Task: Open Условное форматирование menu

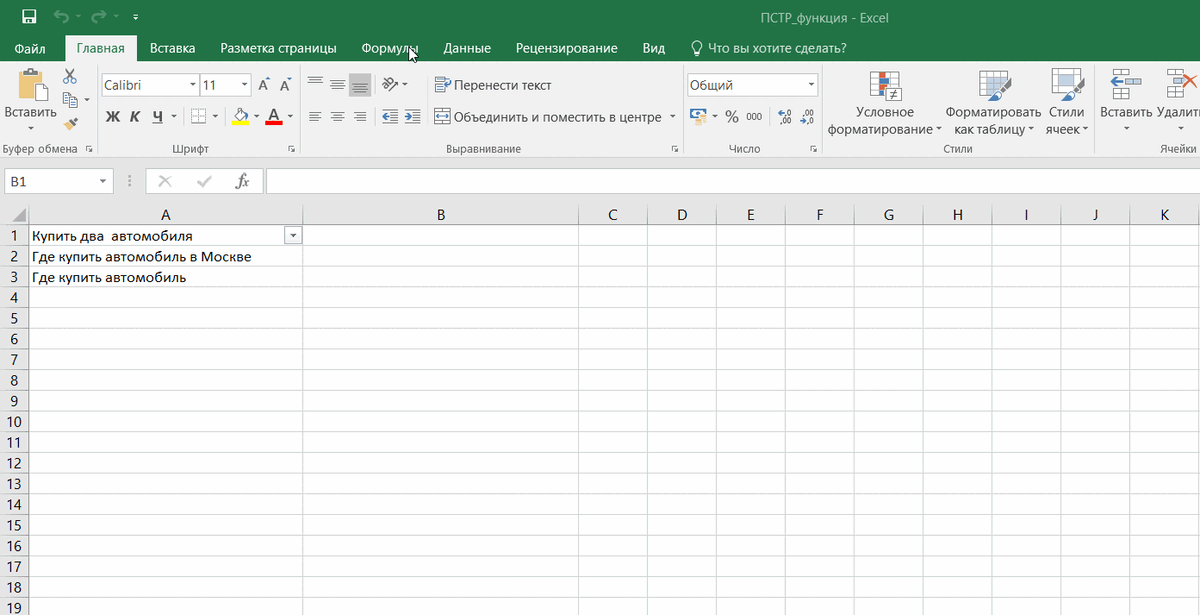Action: (885, 103)
